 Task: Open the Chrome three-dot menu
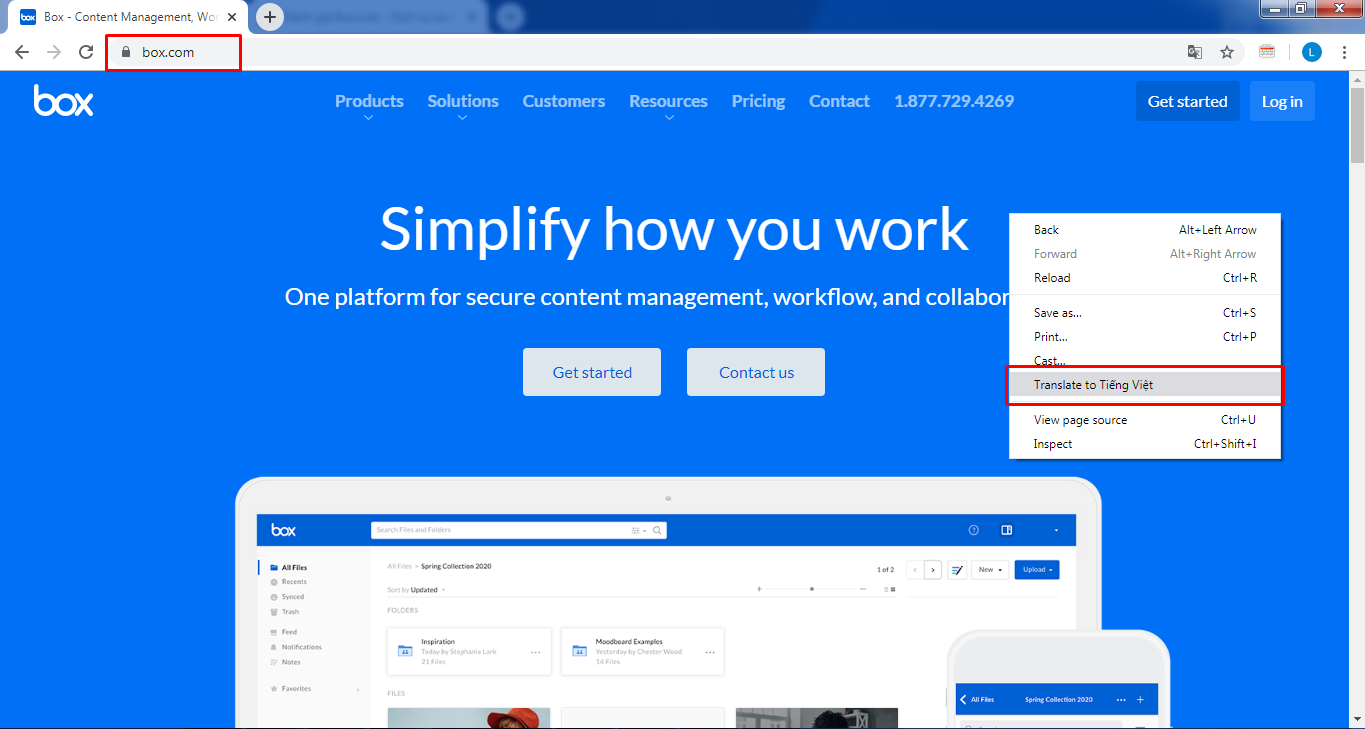coord(1344,52)
